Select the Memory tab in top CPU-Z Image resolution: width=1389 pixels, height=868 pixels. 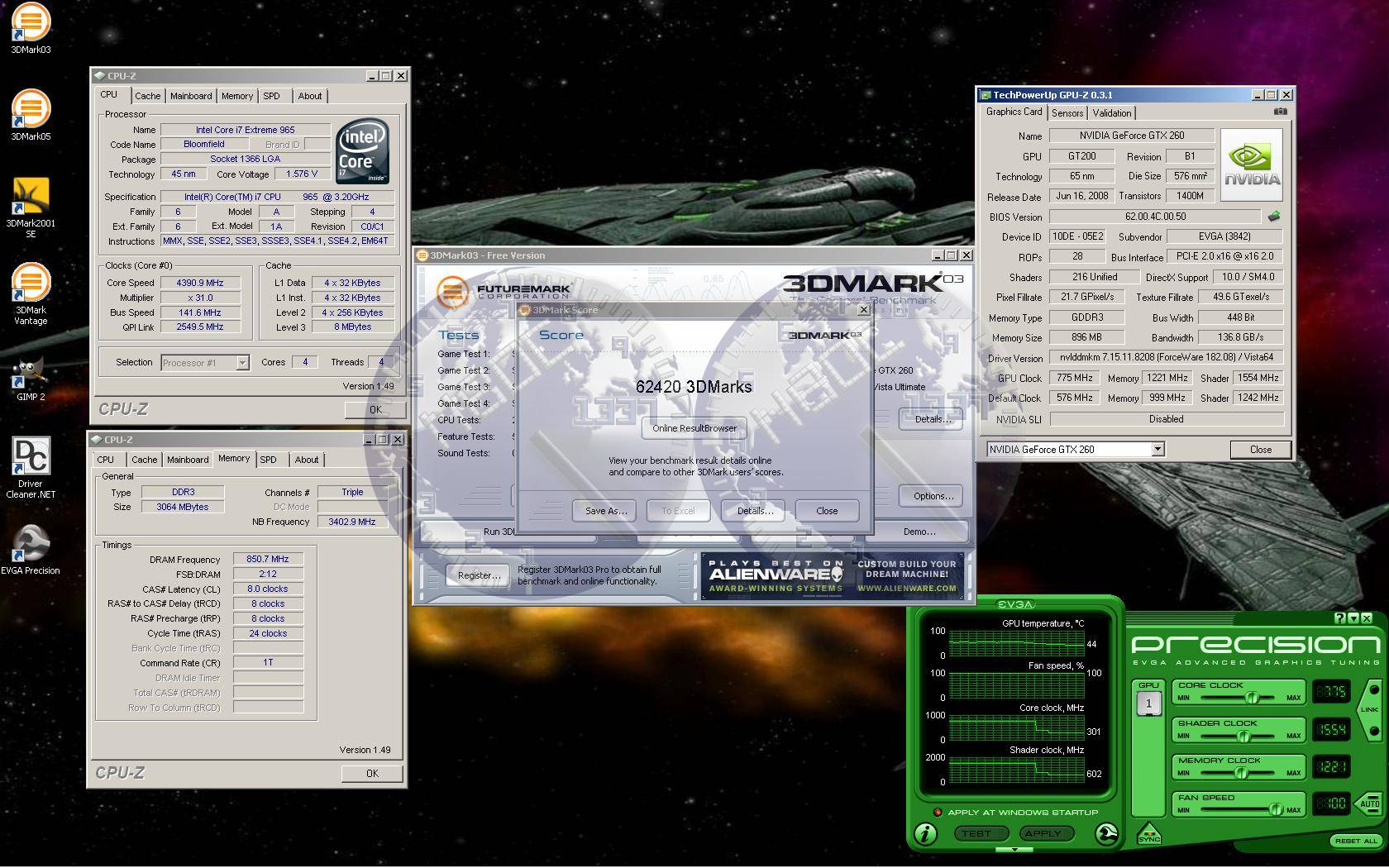coord(237,96)
